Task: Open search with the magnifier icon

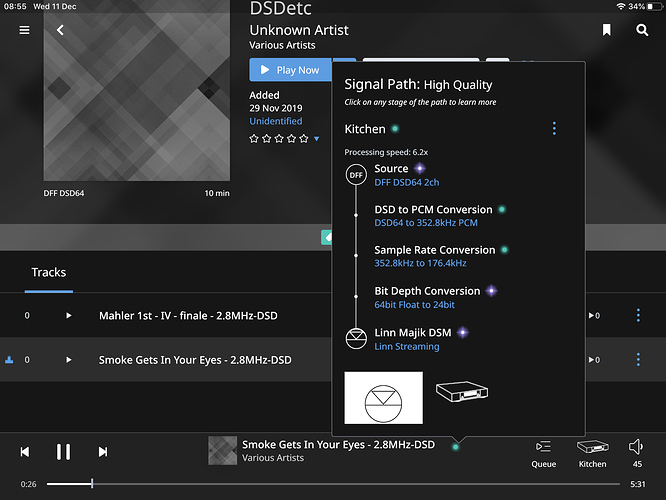Action: click(642, 30)
